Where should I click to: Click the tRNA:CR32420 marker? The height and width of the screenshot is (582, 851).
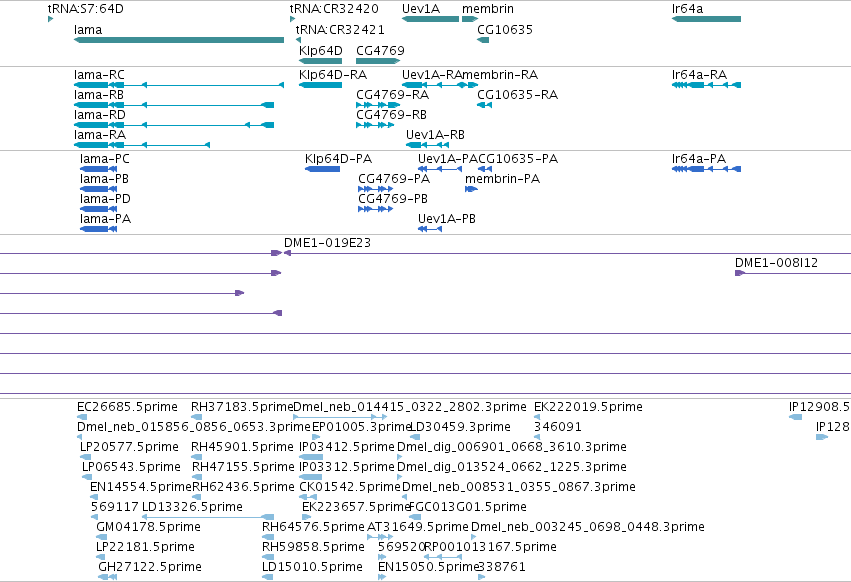pos(293,19)
